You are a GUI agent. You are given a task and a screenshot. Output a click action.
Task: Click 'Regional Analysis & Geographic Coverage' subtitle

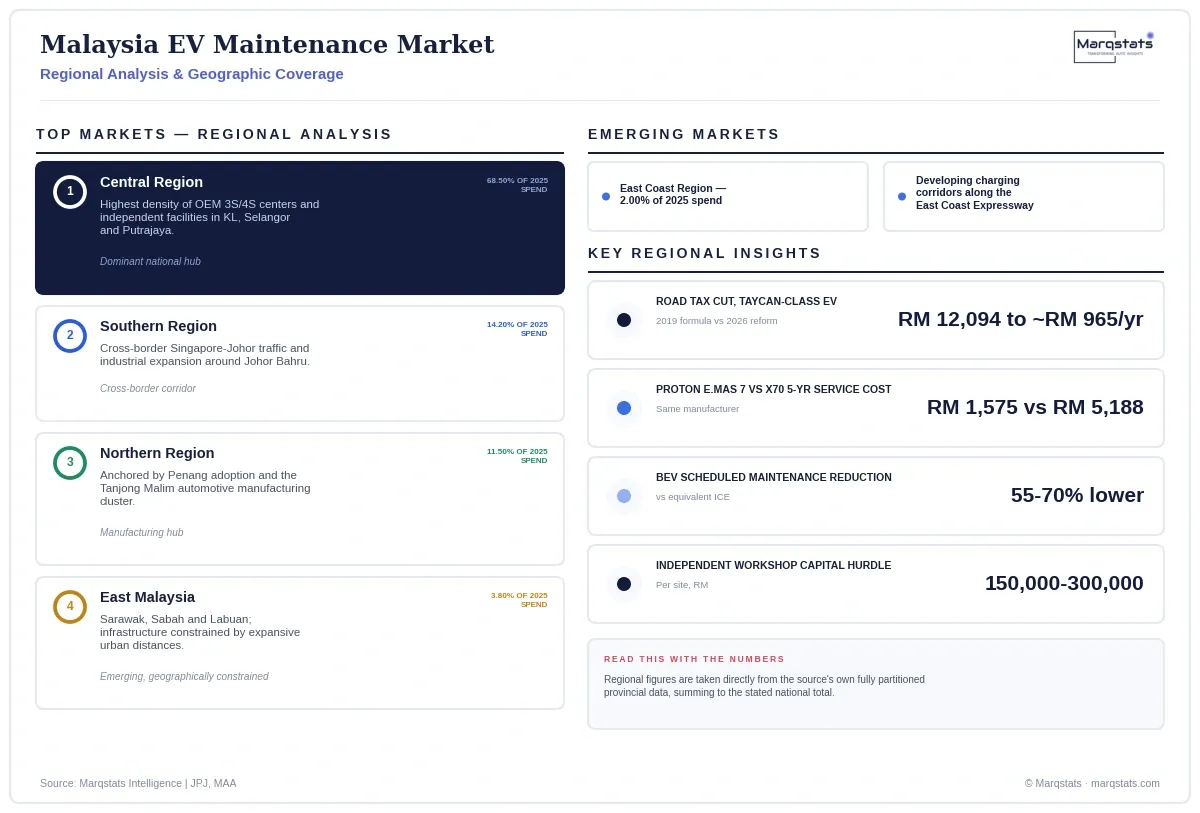click(x=192, y=74)
